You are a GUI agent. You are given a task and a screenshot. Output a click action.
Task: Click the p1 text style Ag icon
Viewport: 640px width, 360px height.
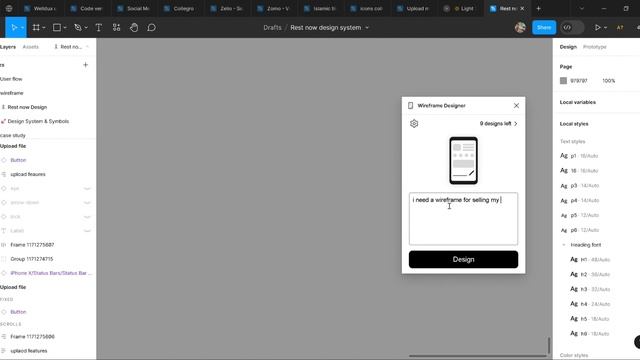pos(564,156)
